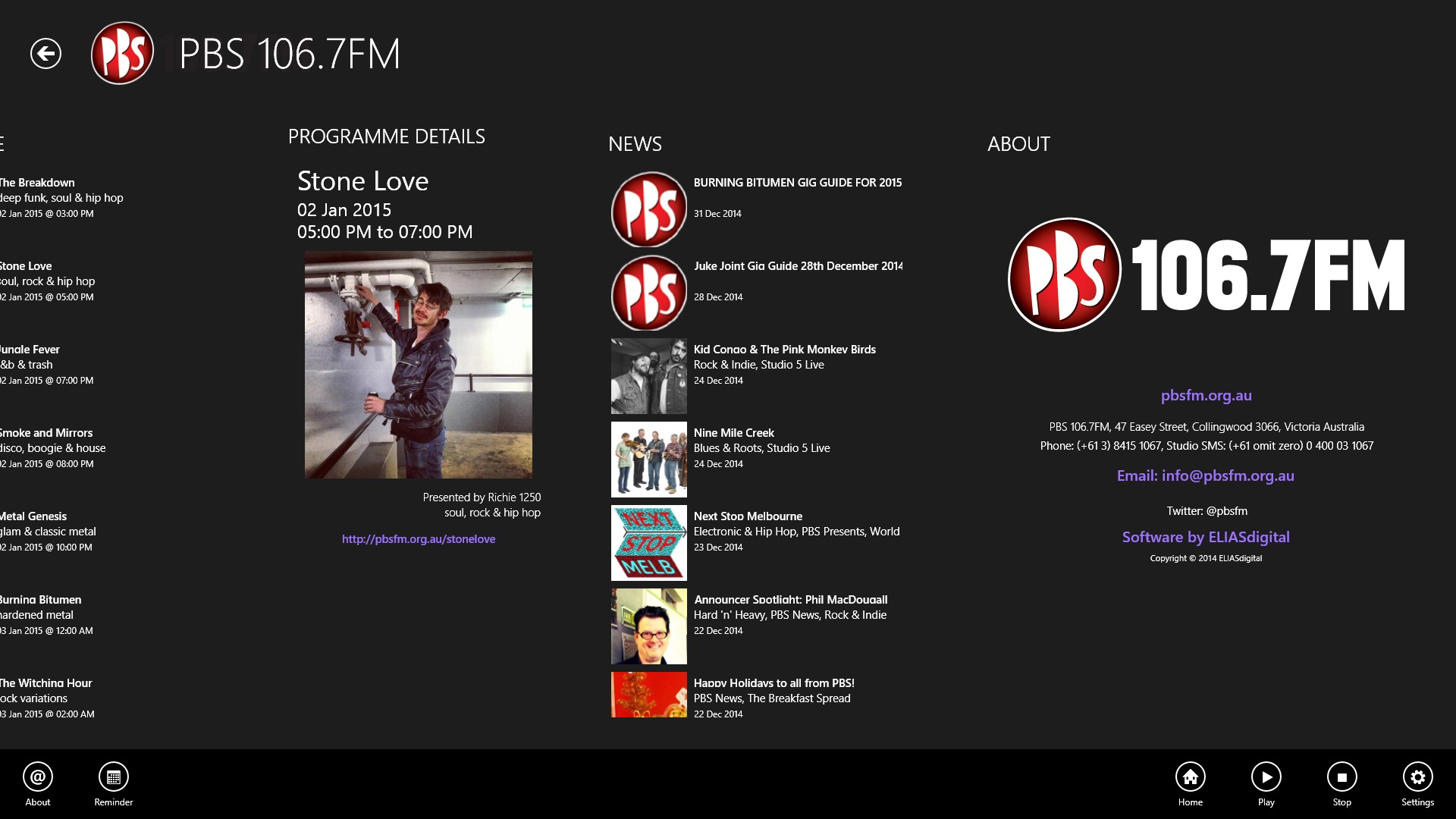Visit pbsfm.org.au website link
This screenshot has height=819, width=1456.
point(1207,395)
